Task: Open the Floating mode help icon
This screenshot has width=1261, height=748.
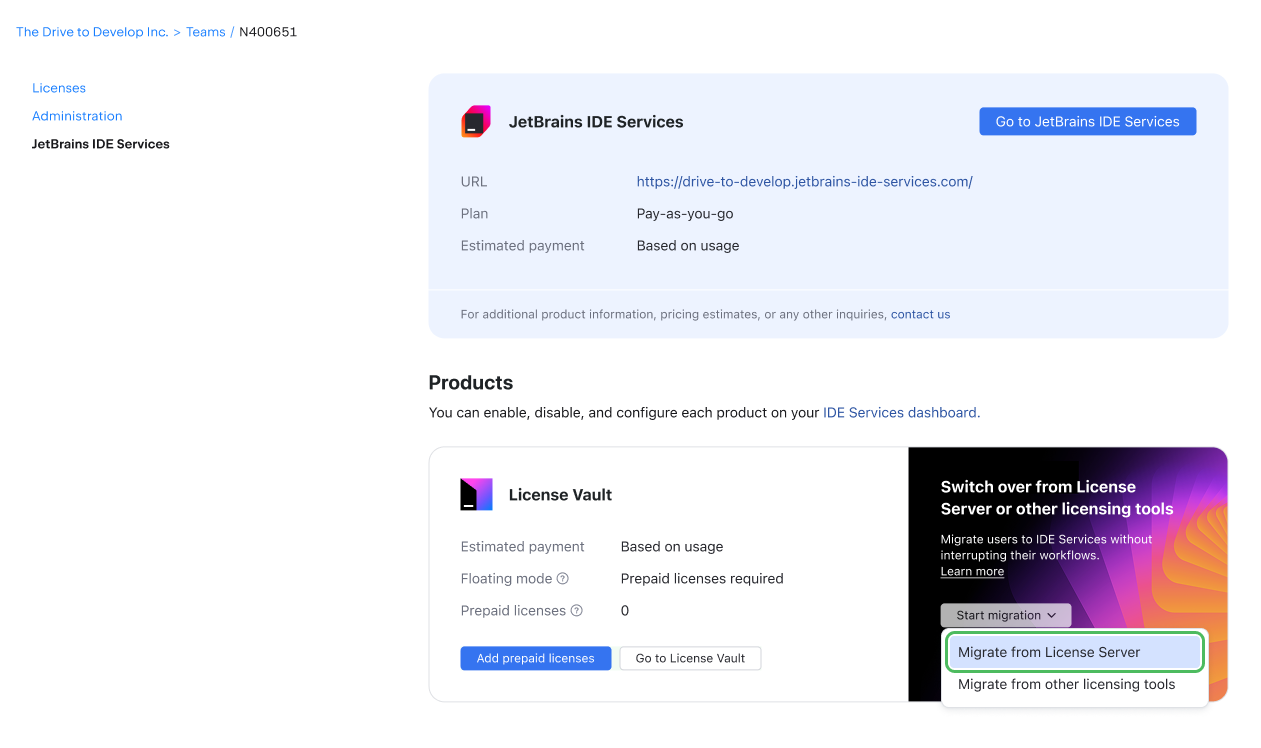Action: (x=561, y=578)
